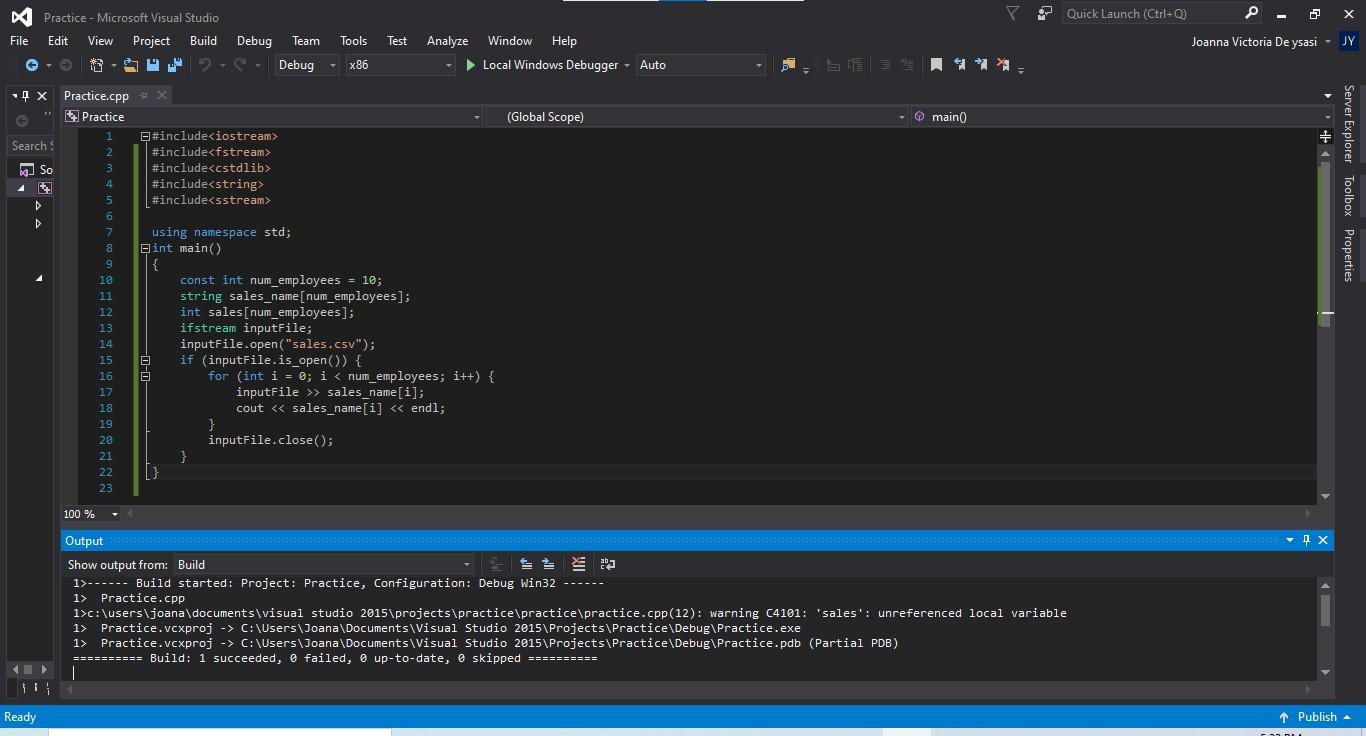Open the Global Scope dropdown
1366x736 pixels.
point(697,117)
